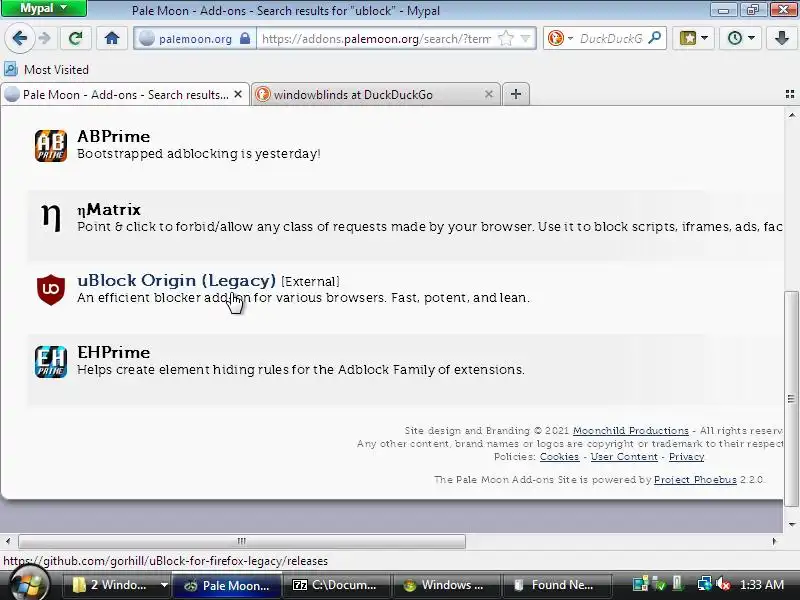This screenshot has height=600, width=800.
Task: Open the downloads arrow button
Action: tap(782, 38)
